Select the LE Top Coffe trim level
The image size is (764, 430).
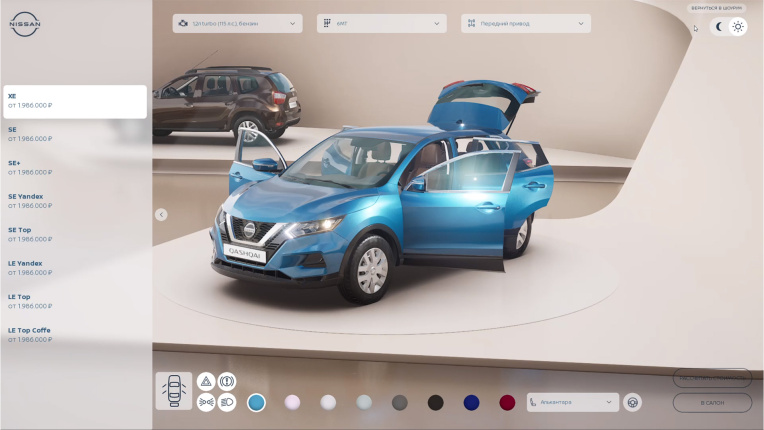tap(75, 335)
